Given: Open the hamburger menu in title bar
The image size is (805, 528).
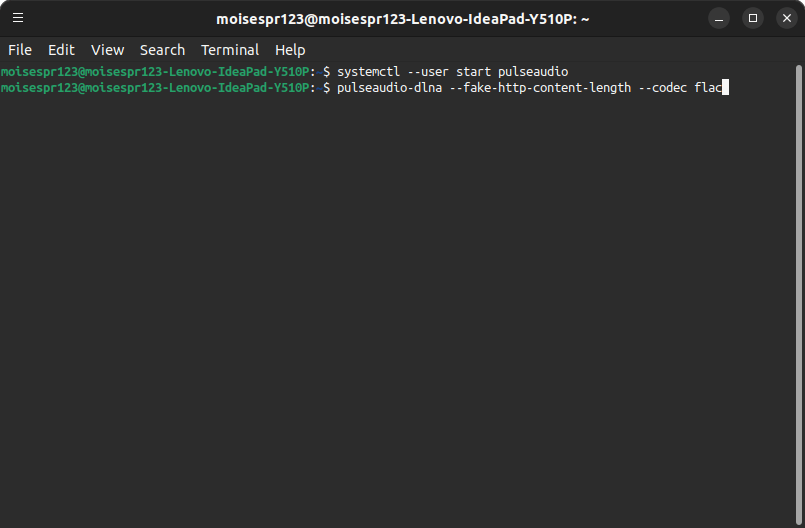Looking at the screenshot, I should coord(18,18).
